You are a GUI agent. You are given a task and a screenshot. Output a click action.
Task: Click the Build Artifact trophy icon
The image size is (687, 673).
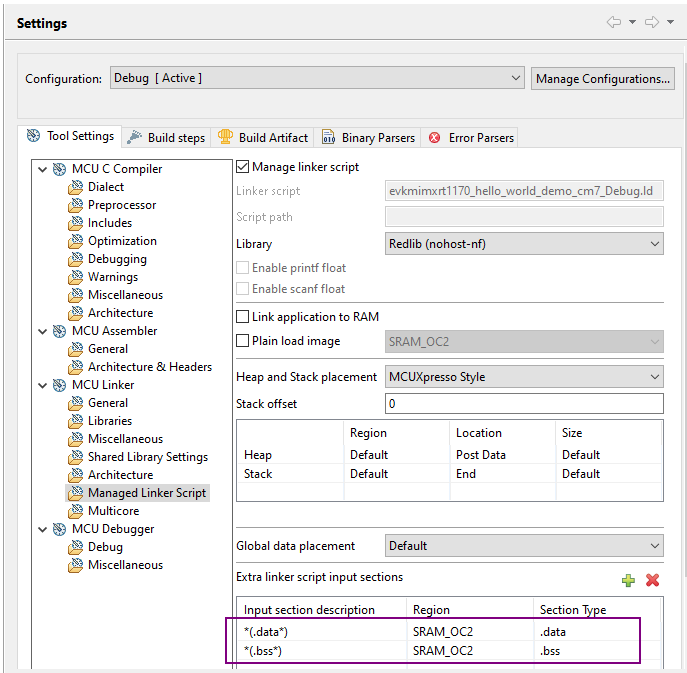225,137
